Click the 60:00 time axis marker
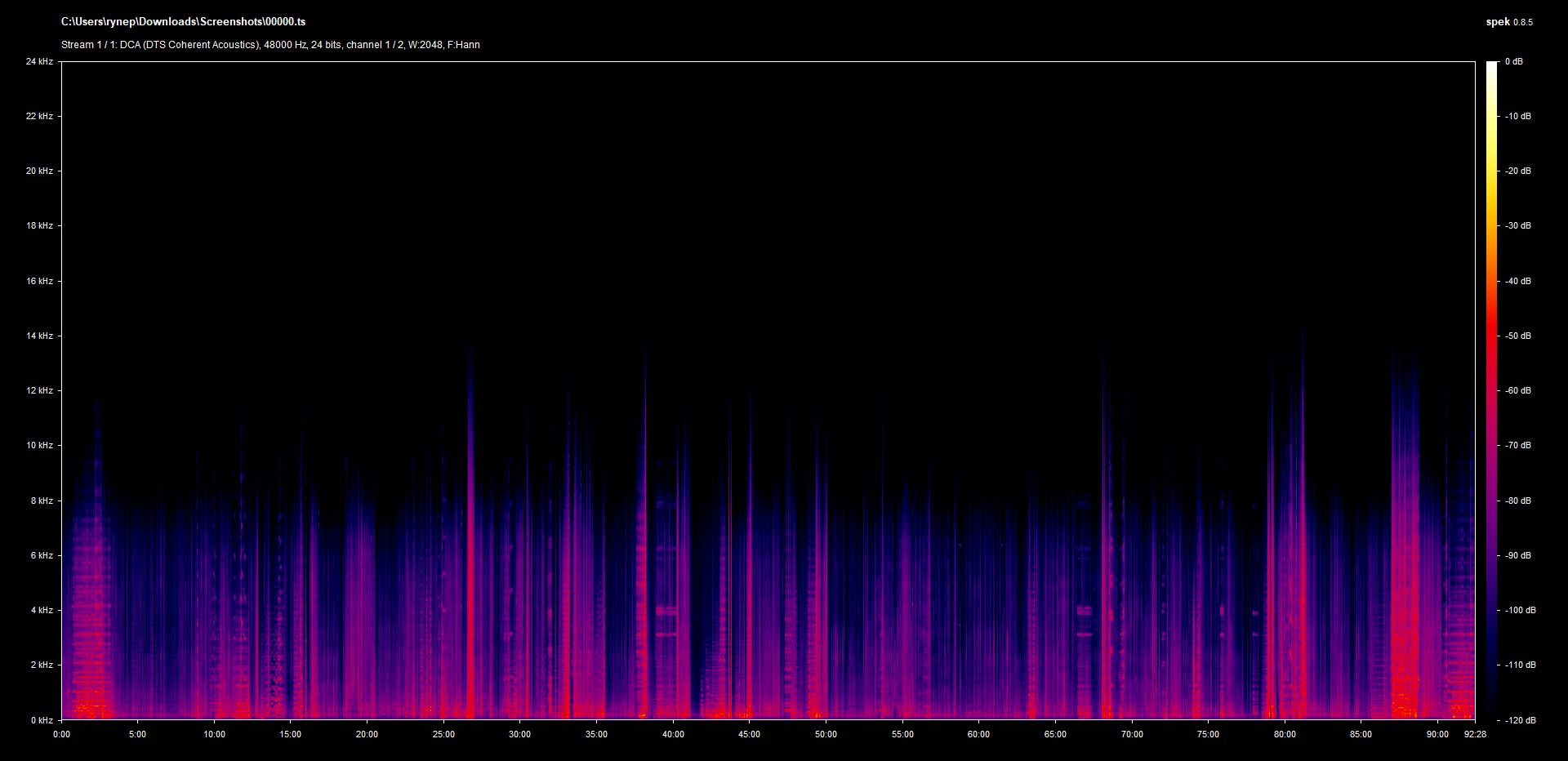 pos(978,734)
